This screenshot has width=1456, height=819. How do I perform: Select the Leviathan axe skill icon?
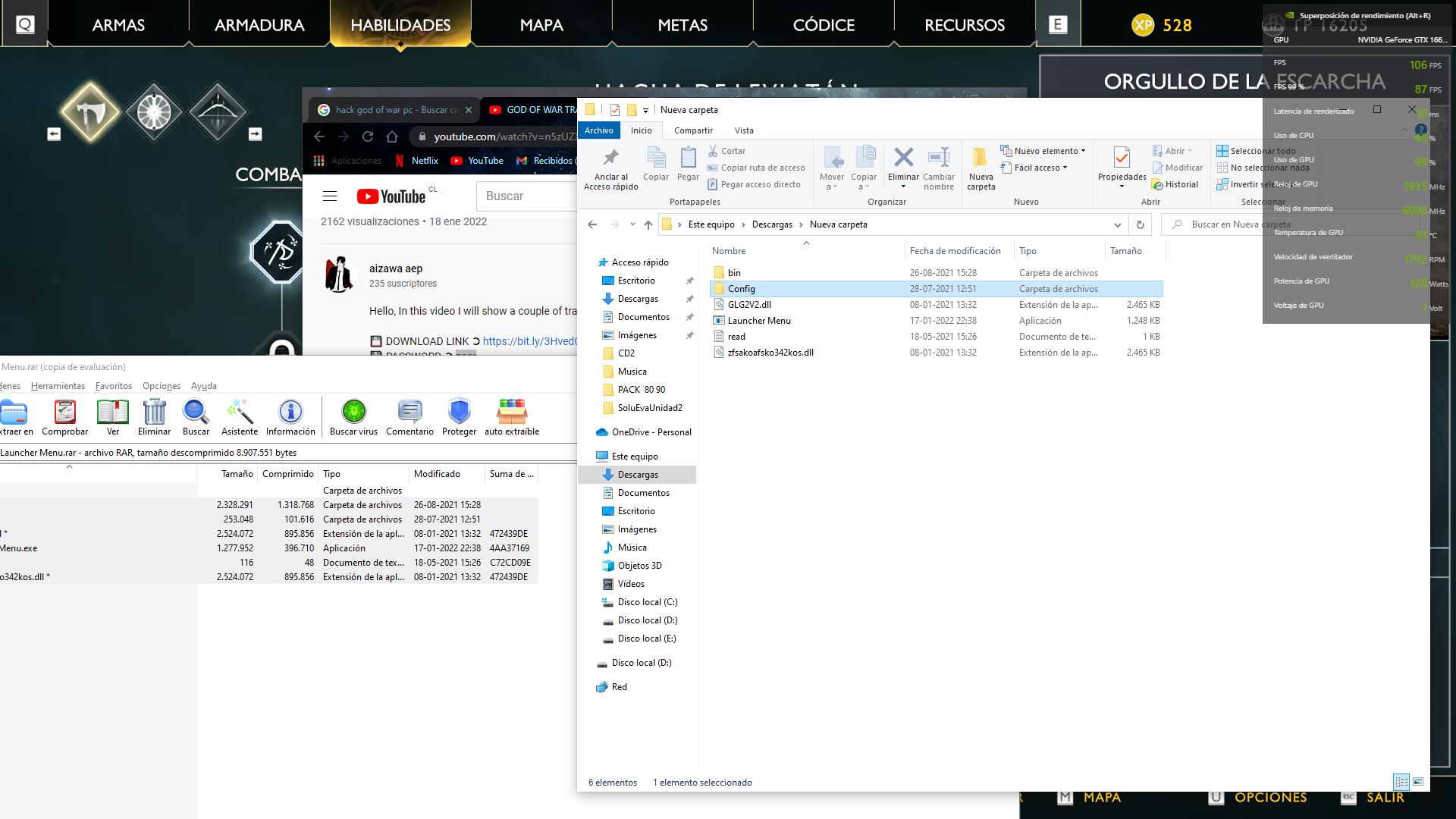point(91,112)
